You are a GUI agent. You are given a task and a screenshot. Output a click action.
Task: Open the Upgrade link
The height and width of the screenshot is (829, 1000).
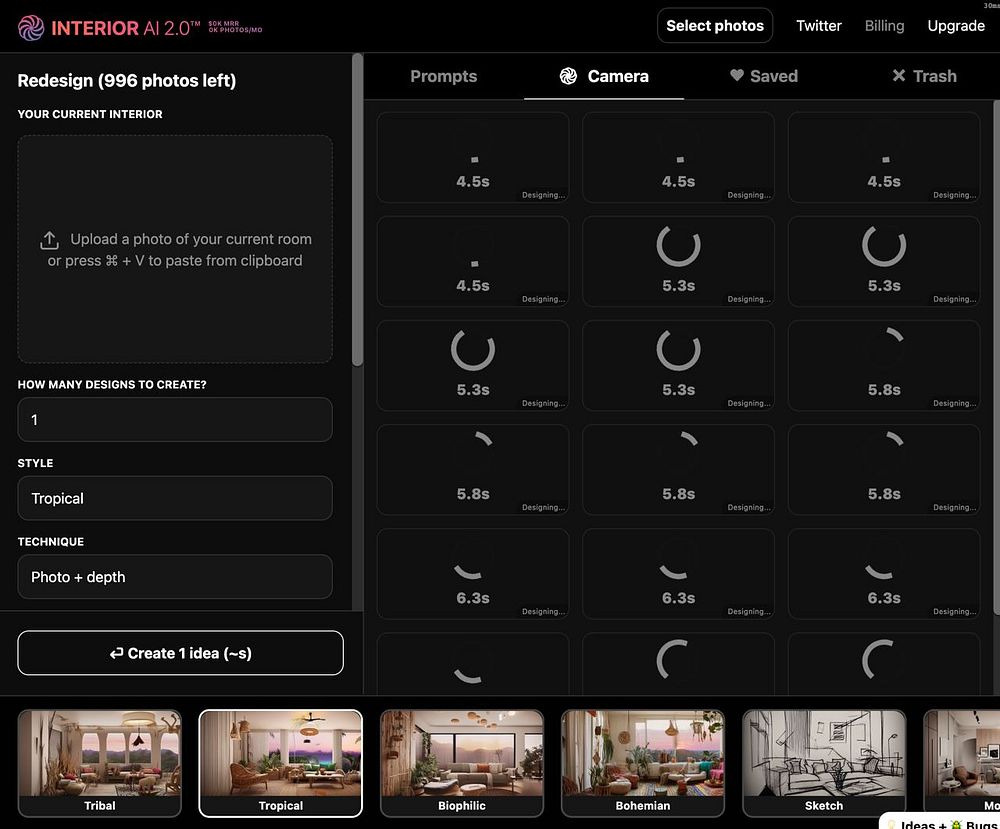pos(956,26)
